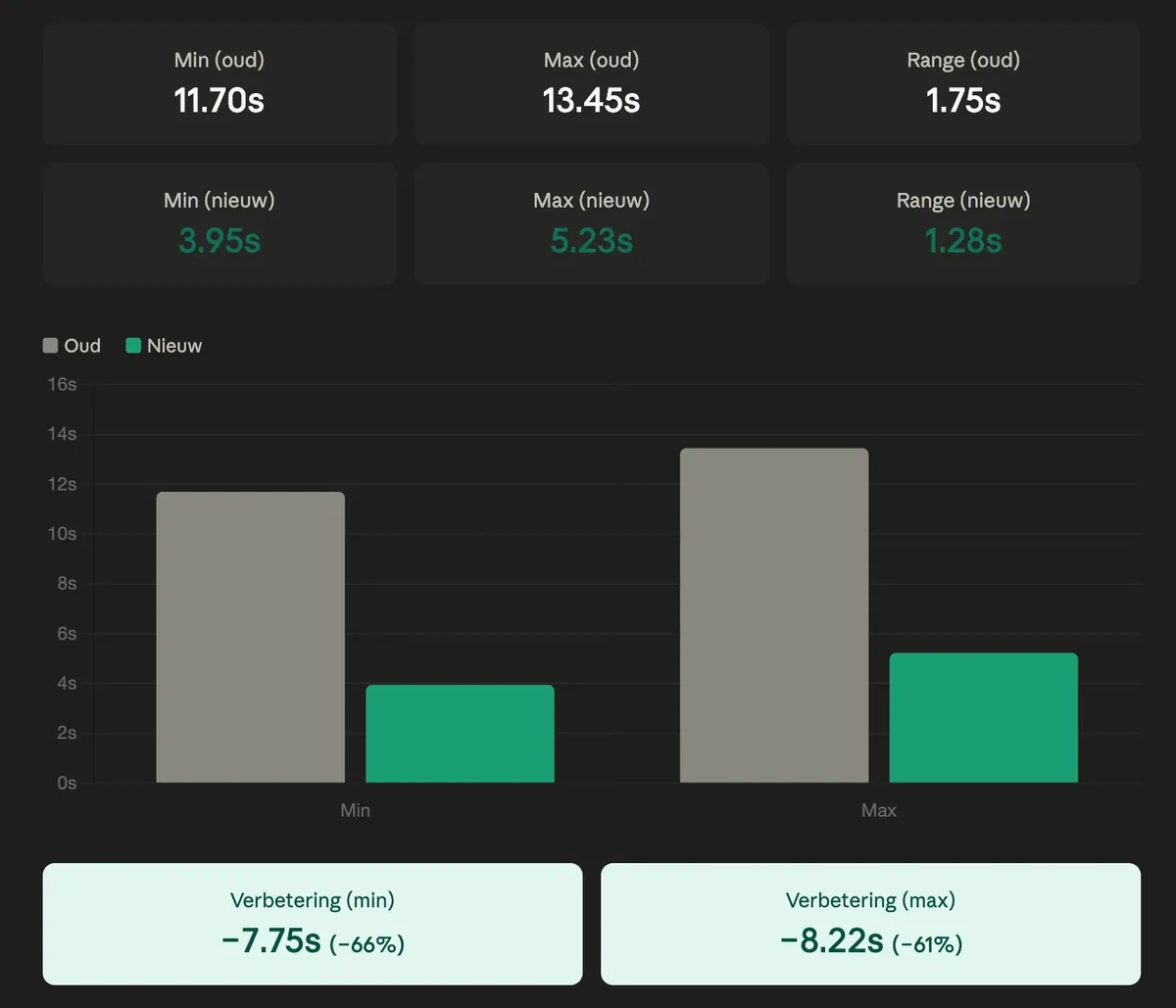Toggle the Nieuw series in the legend
This screenshot has width=1176, height=1008.
pyautogui.click(x=164, y=346)
